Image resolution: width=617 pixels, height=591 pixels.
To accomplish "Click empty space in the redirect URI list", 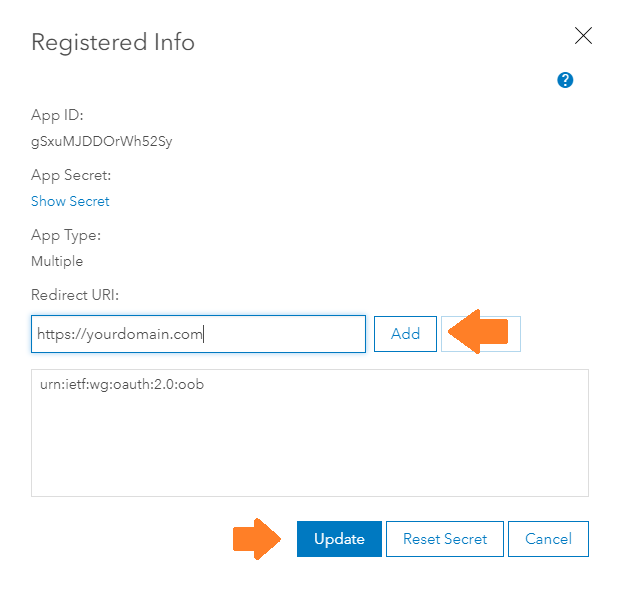I will (x=309, y=450).
